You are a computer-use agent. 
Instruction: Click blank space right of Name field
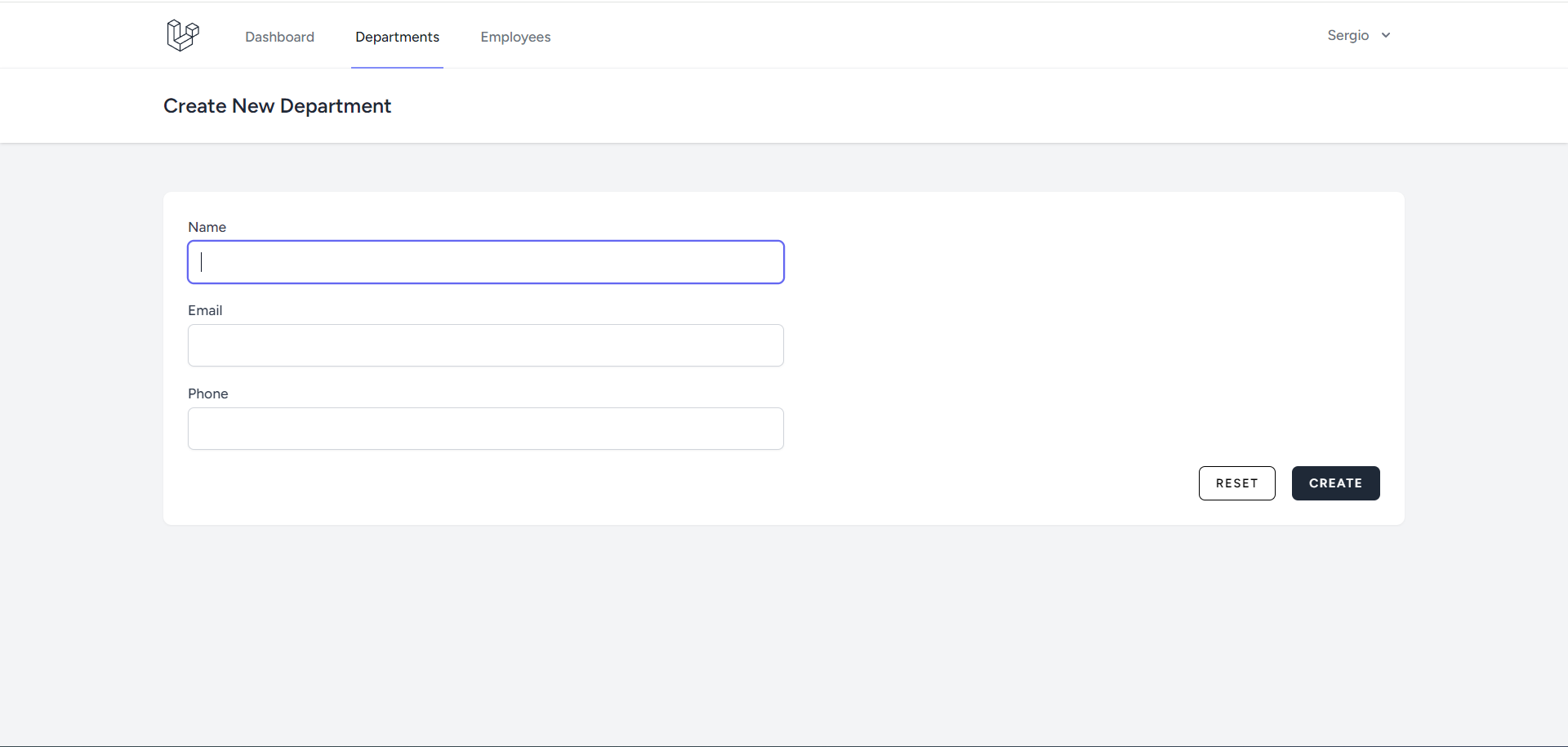1062,262
